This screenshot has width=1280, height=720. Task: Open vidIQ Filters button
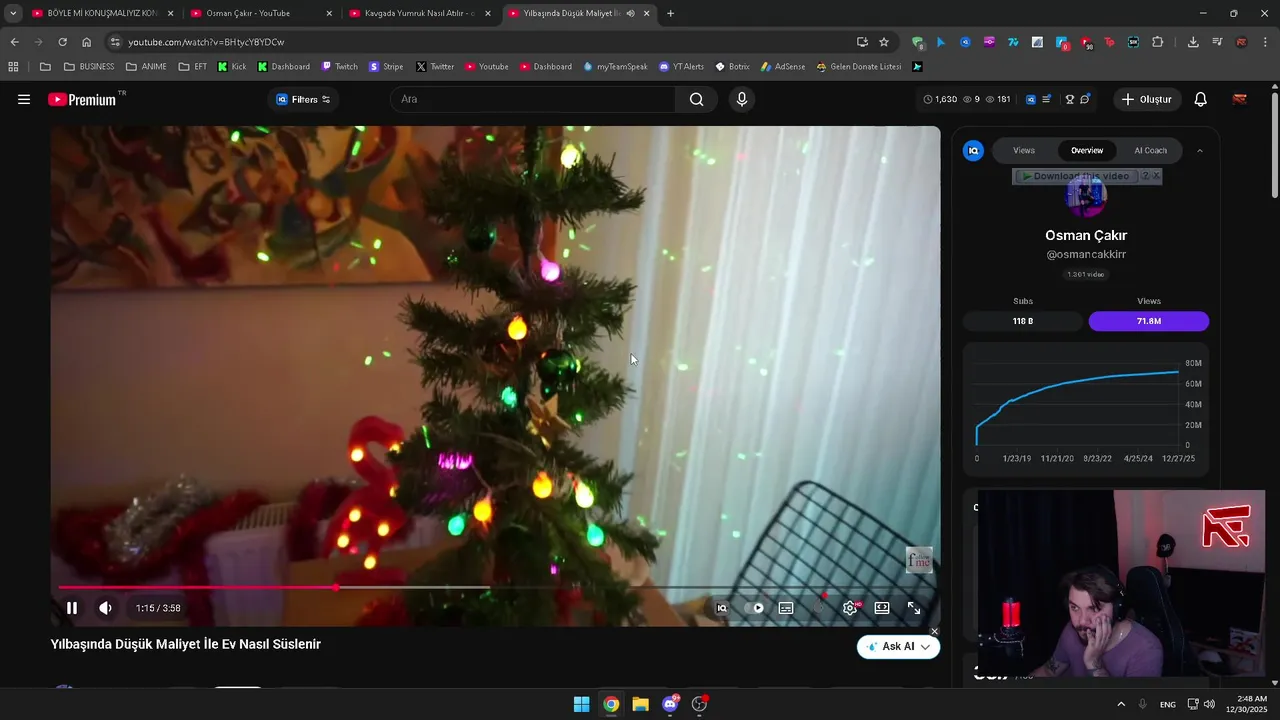303,99
